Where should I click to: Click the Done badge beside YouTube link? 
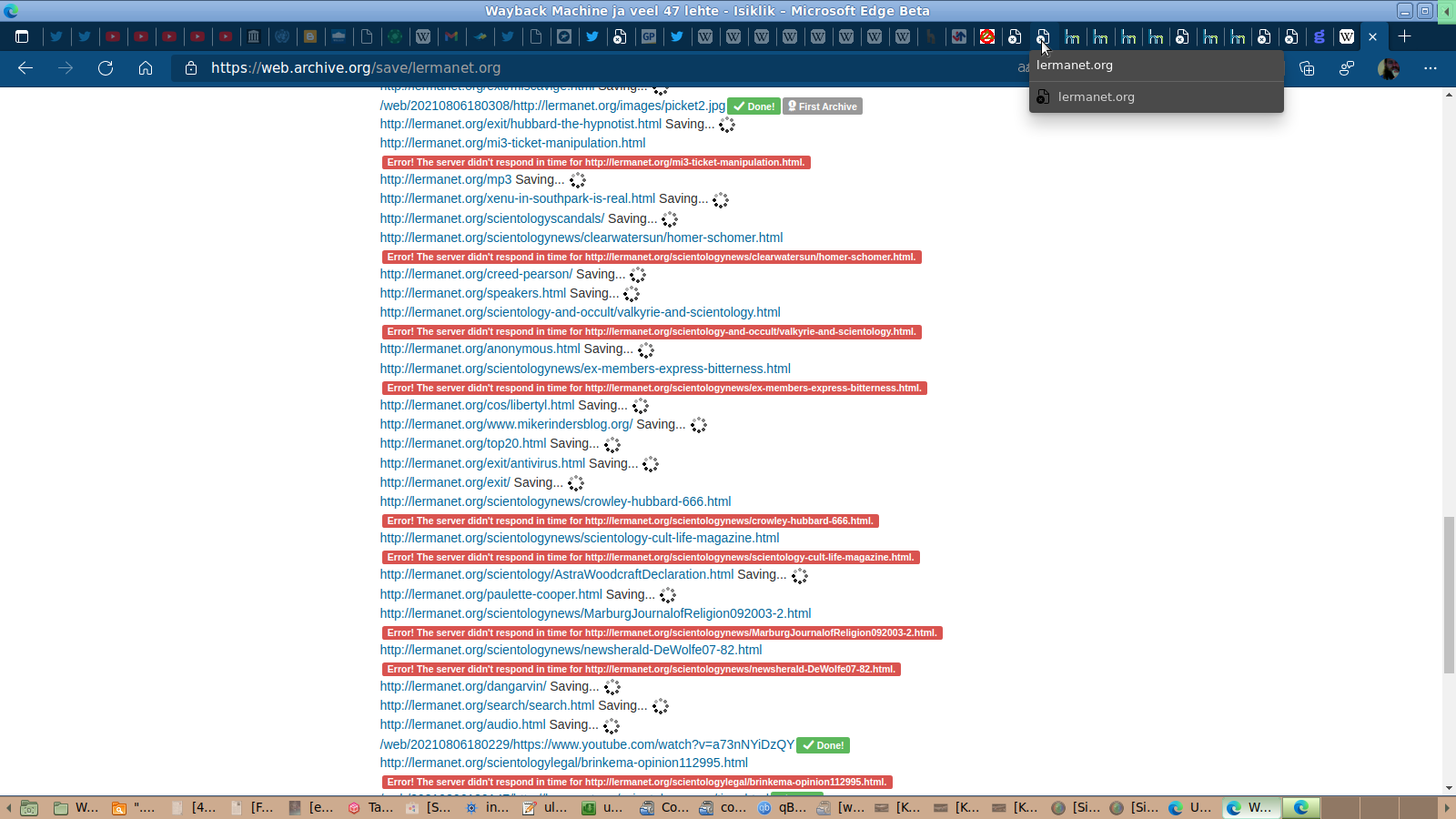tap(823, 745)
